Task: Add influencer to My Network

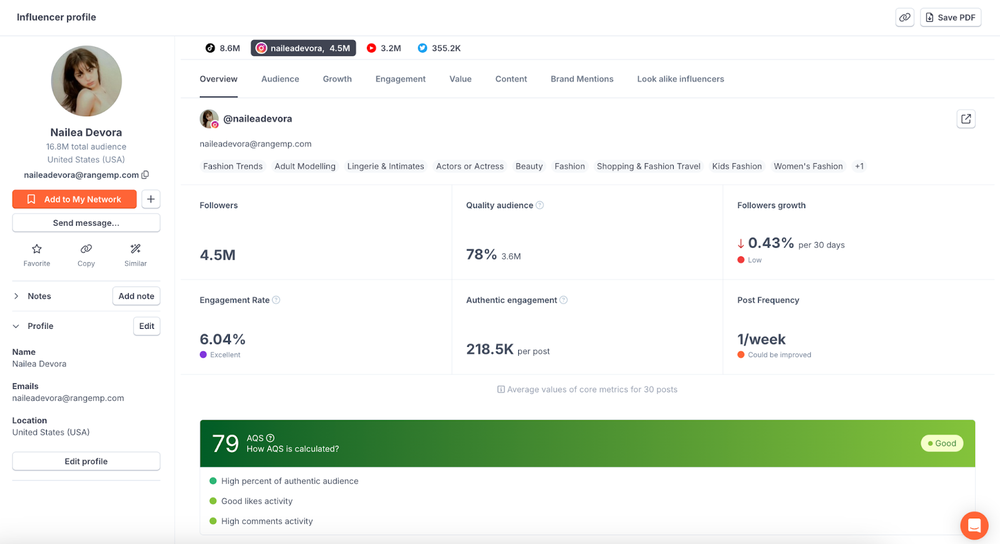Action: click(x=74, y=199)
